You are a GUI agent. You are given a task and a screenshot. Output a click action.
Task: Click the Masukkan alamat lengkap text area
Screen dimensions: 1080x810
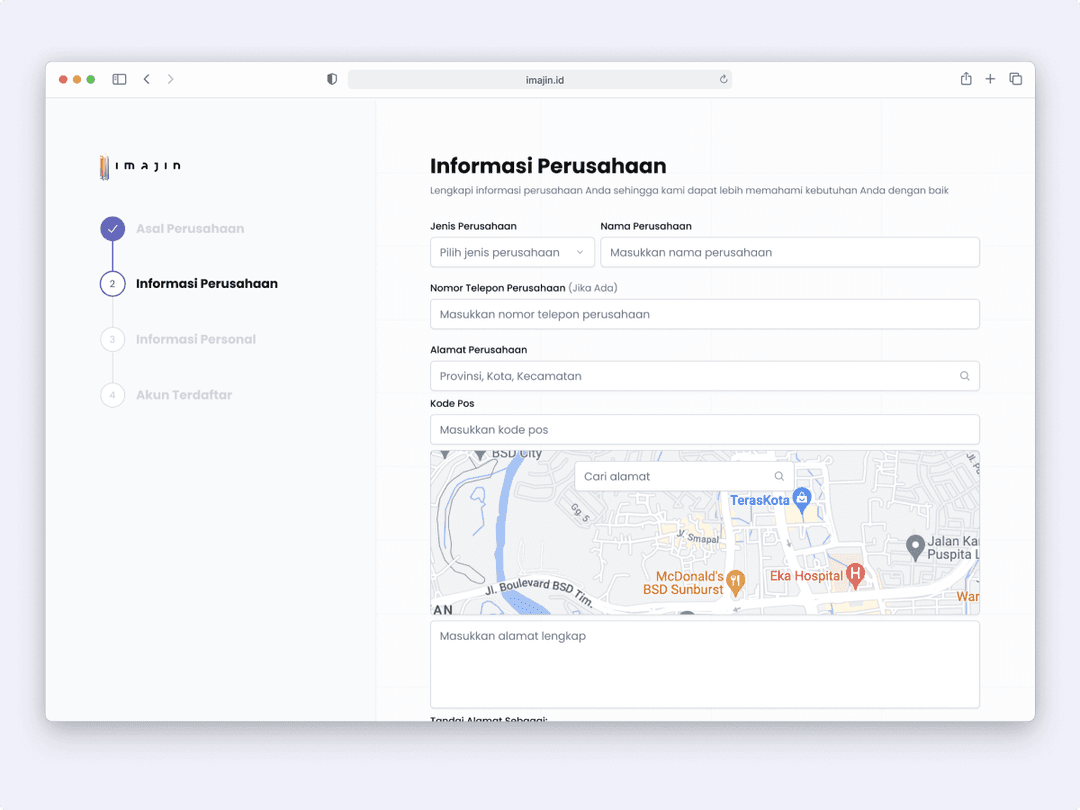coord(704,664)
